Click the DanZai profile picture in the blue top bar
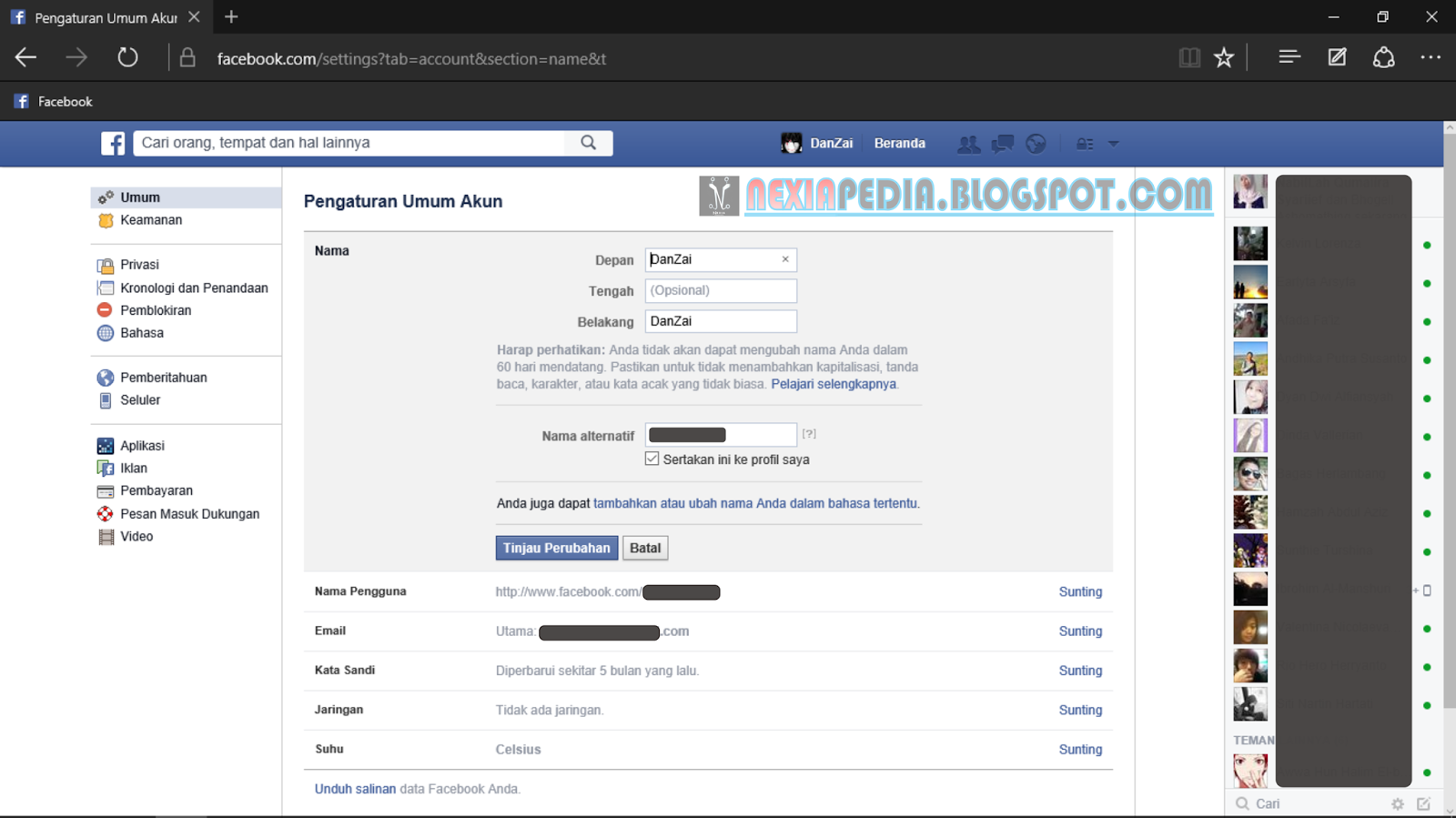Image resolution: width=1456 pixels, height=818 pixels. coord(792,143)
